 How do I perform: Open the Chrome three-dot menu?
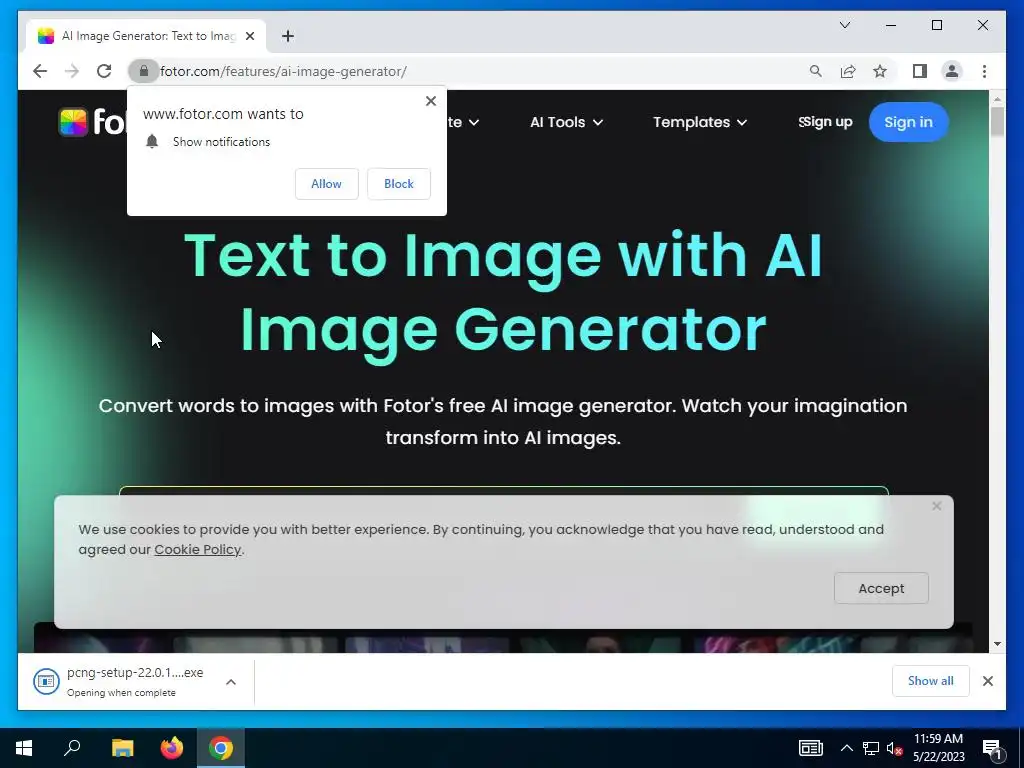984,71
